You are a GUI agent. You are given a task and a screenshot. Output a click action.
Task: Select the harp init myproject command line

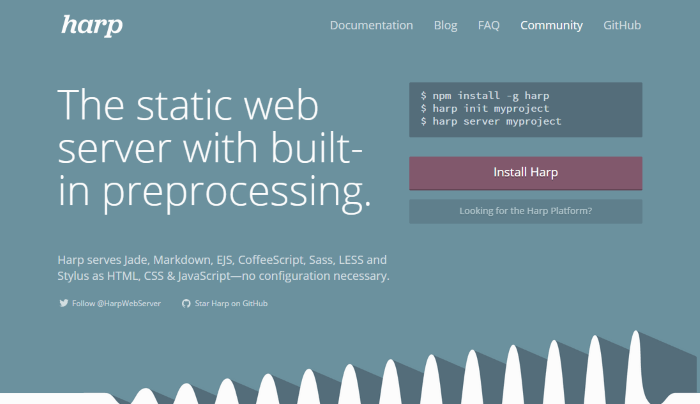click(x=485, y=108)
